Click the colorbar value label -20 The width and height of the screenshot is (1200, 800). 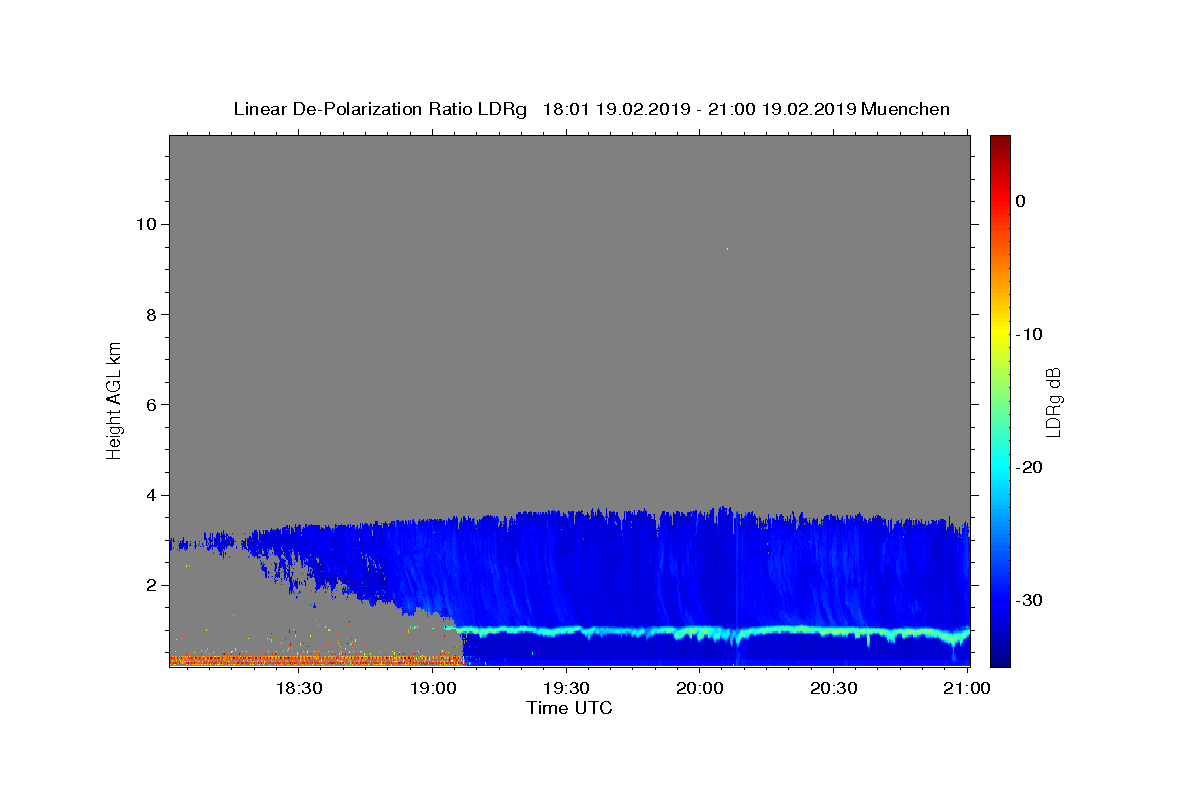pos(1029,467)
